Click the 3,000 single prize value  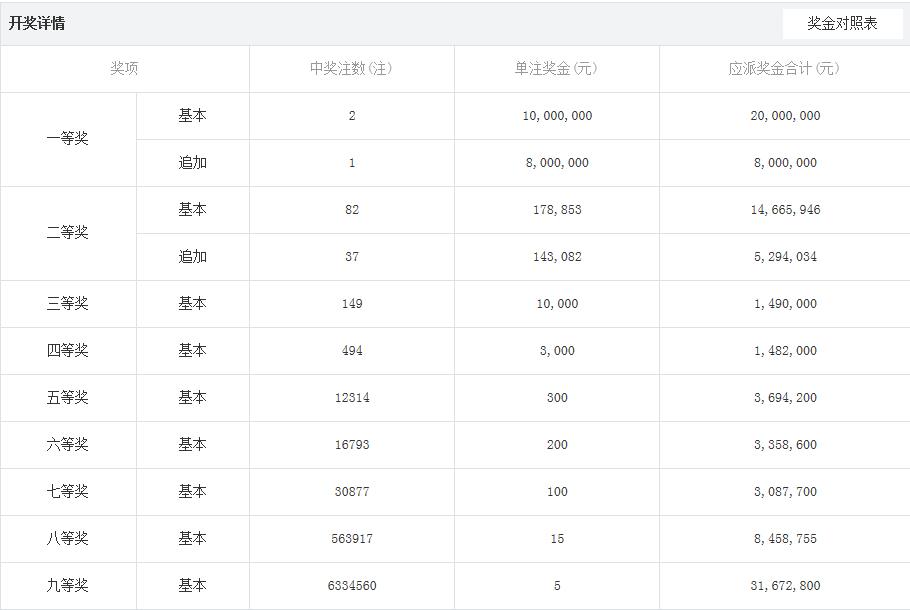click(x=557, y=351)
